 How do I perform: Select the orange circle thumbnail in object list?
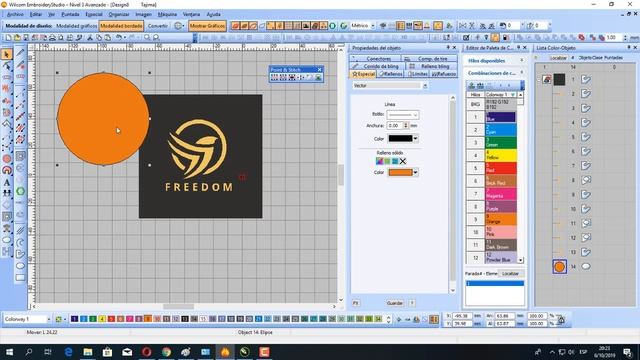(559, 267)
